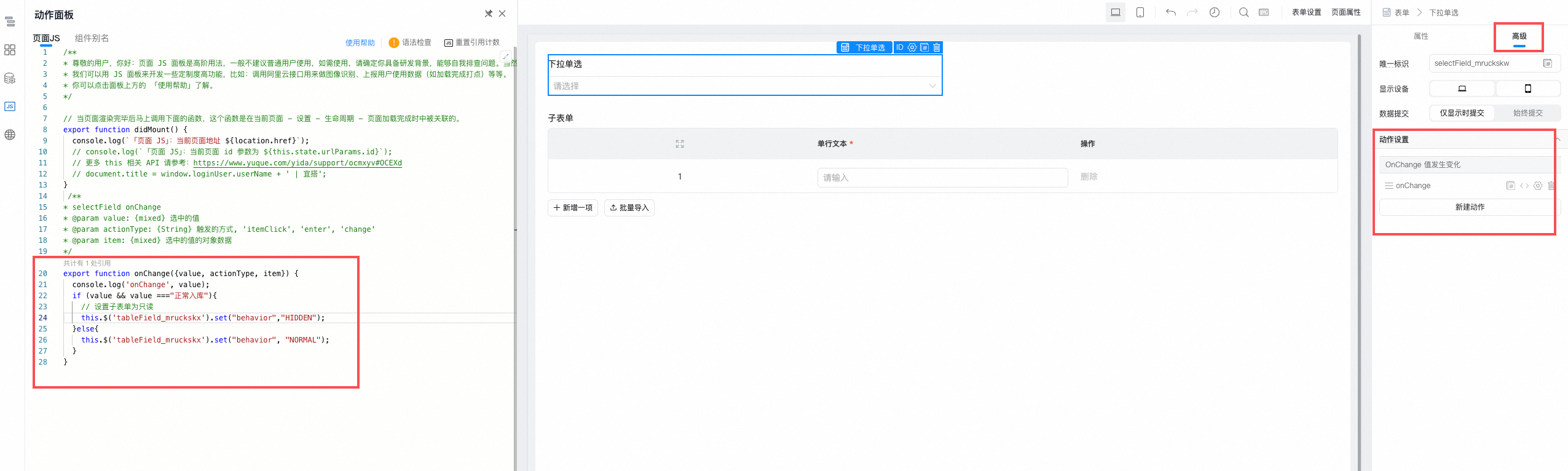Click the code editor vertical scrollbar
Screen dimensions: 1568x471
tap(515, 258)
